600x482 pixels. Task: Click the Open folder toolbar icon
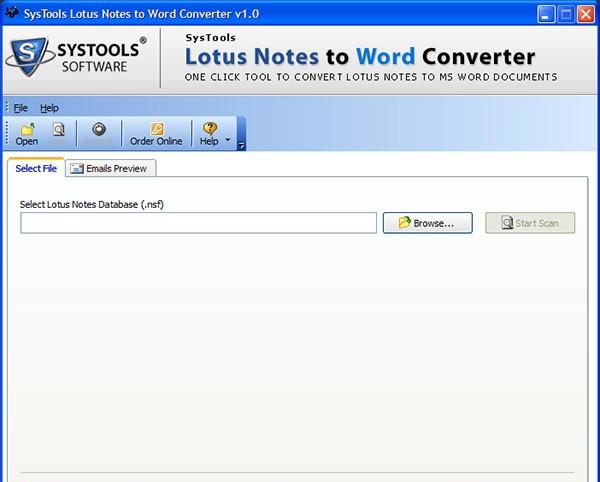(27, 130)
